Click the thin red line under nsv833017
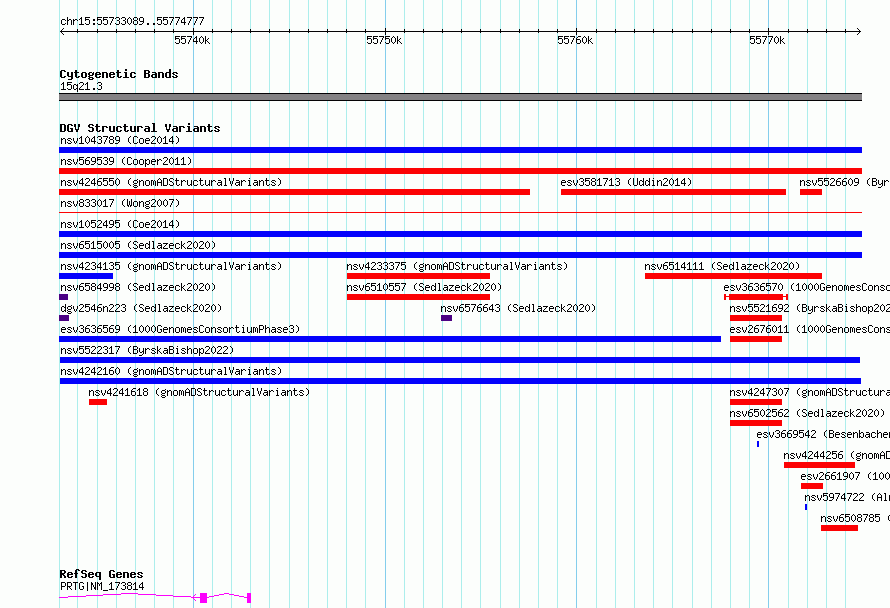Viewport: 890px width, 608px height. [x=460, y=212]
